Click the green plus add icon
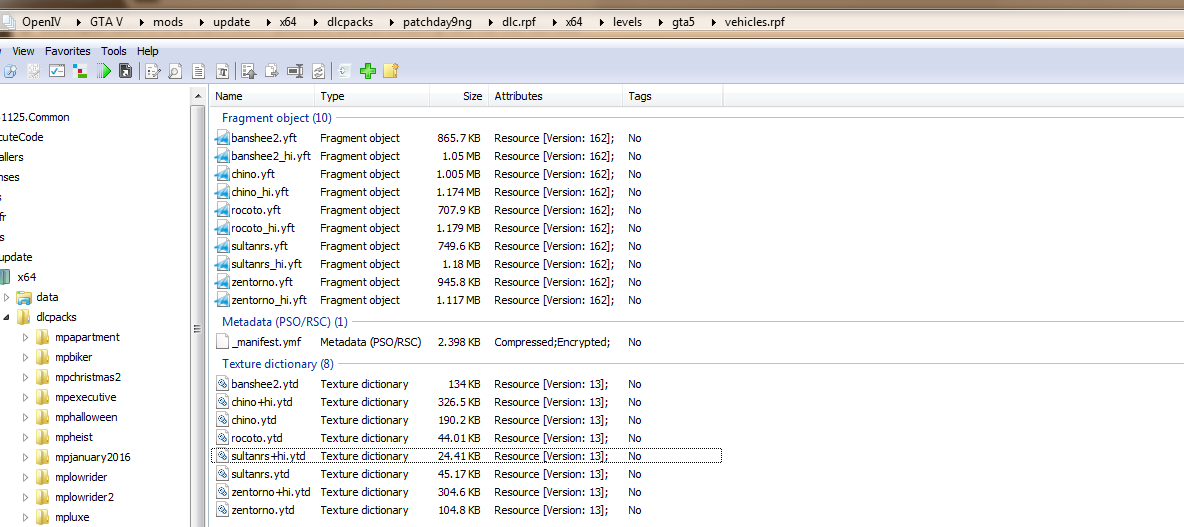This screenshot has width=1184, height=527. coord(368,71)
